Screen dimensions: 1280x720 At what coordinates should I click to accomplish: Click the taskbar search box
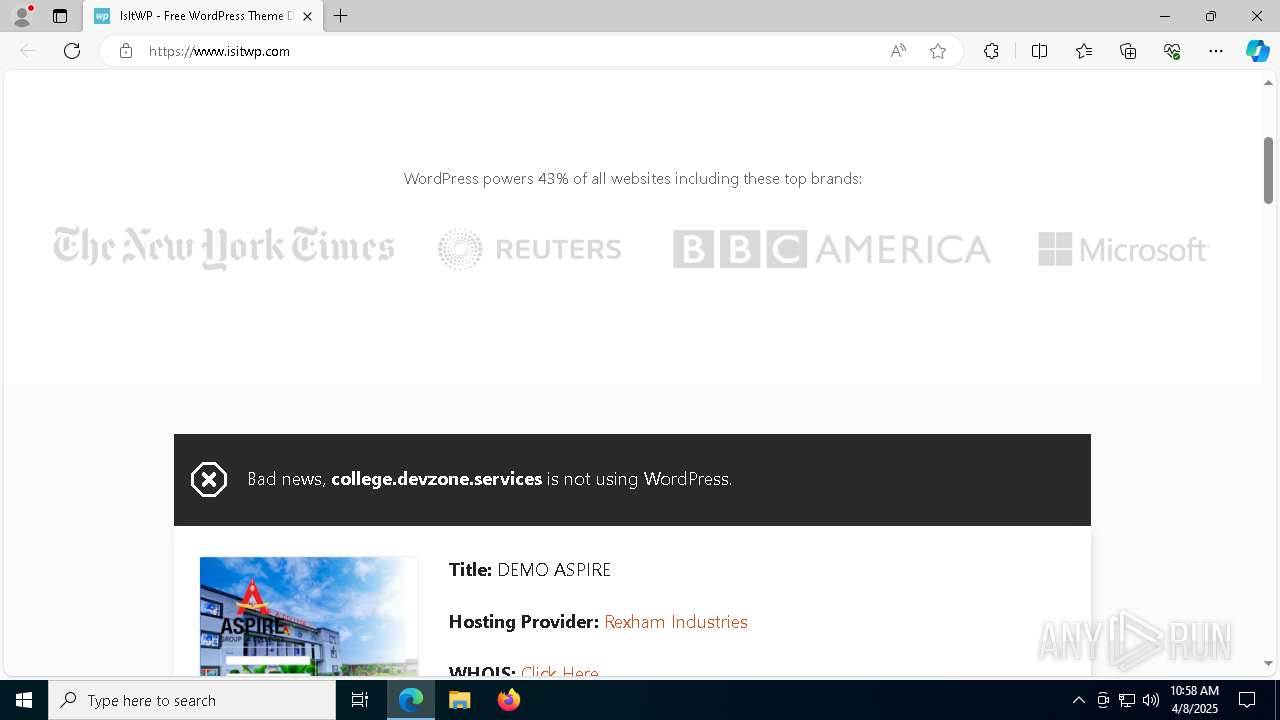(x=192, y=700)
